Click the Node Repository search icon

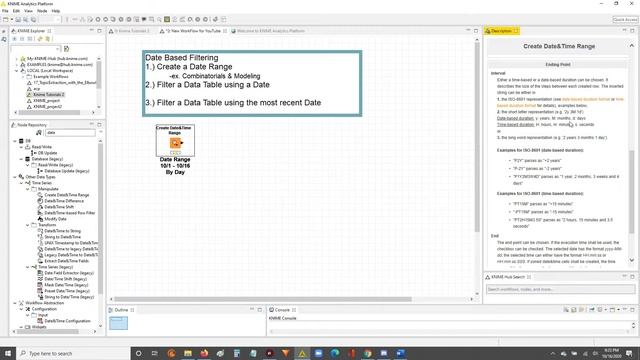40,133
